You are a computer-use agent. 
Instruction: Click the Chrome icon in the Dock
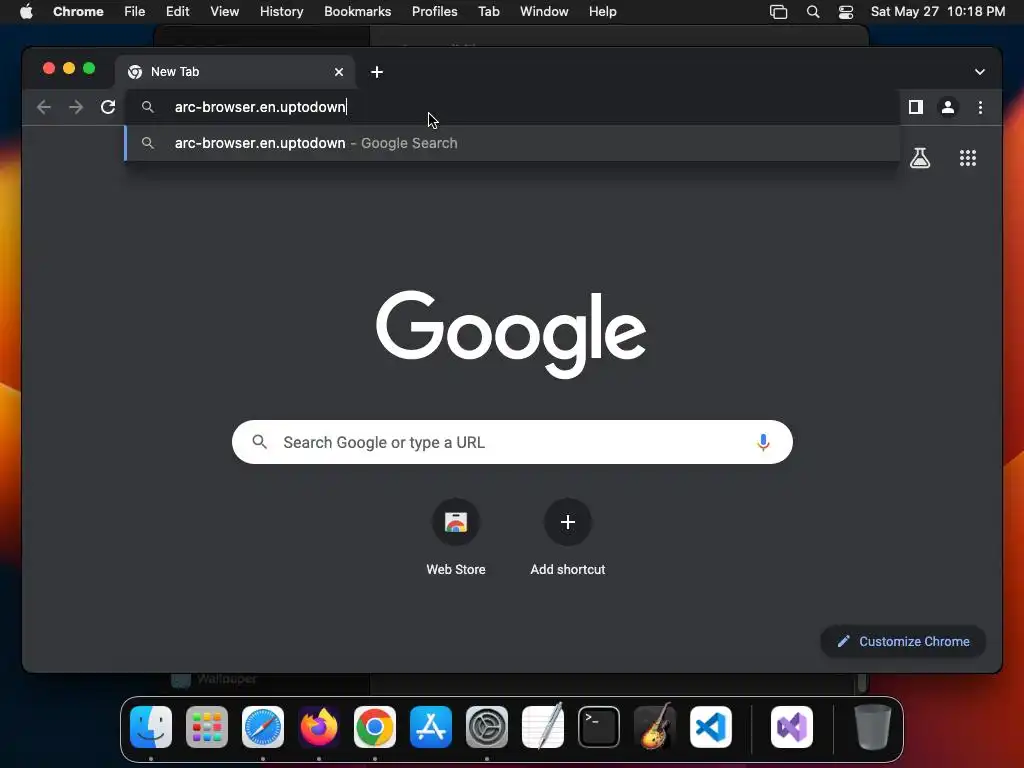pos(375,727)
